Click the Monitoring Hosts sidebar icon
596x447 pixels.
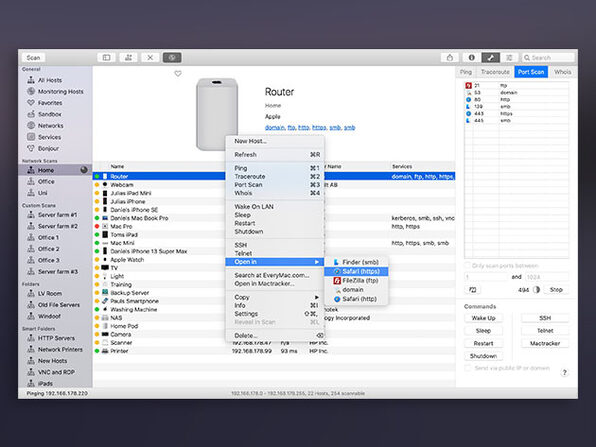coord(31,92)
